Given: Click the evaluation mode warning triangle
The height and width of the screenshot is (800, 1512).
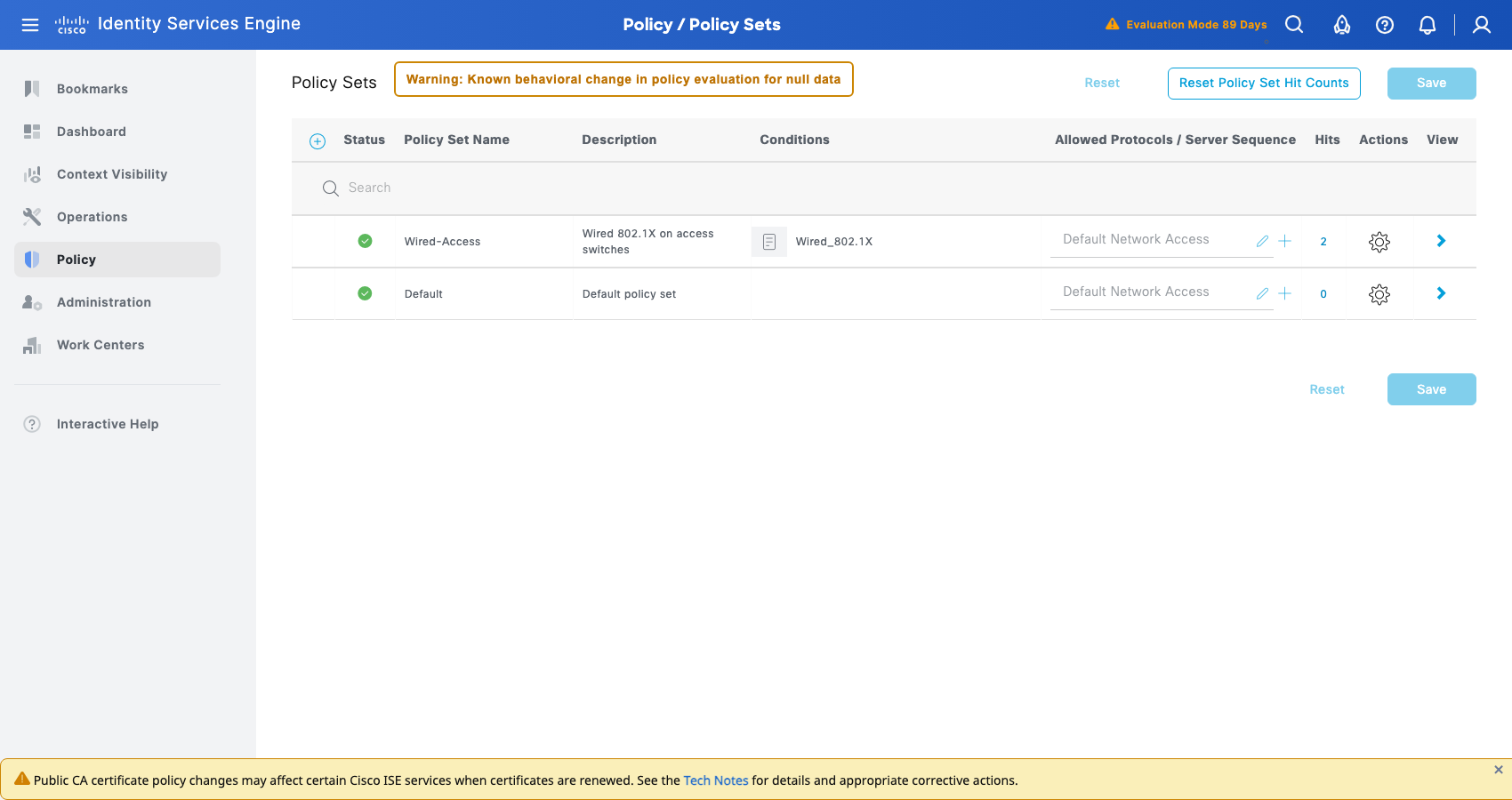Looking at the screenshot, I should point(1112,24).
